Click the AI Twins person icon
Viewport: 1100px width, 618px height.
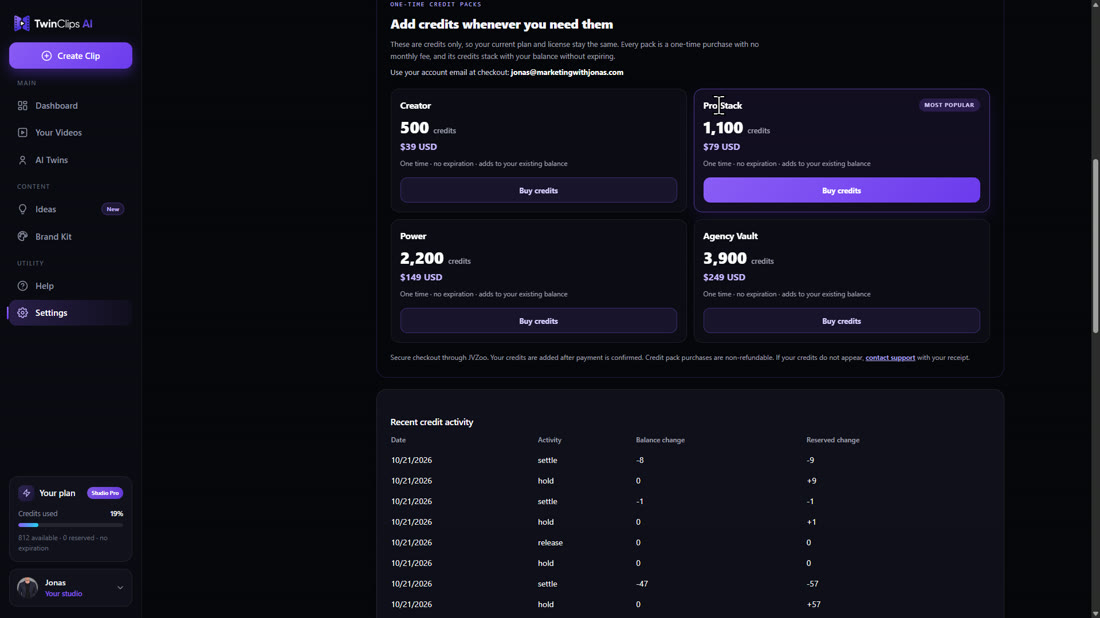pos(22,160)
